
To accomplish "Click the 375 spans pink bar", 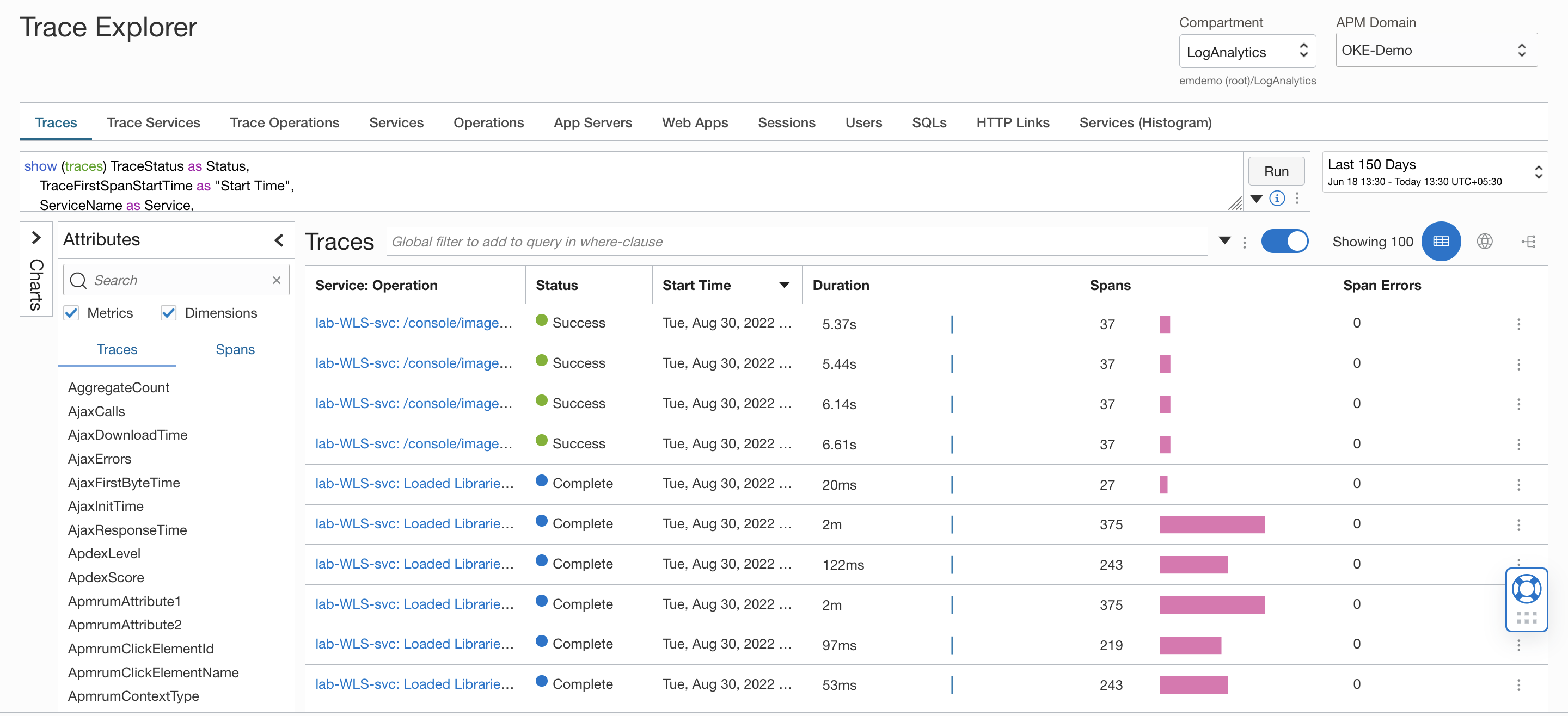I will coord(1211,524).
